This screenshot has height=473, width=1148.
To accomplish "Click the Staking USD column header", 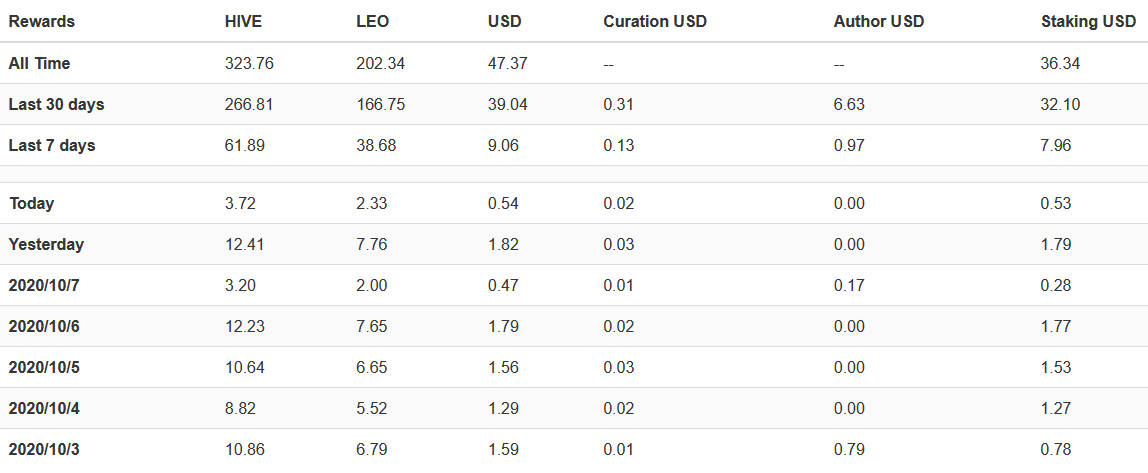I will [x=1089, y=22].
